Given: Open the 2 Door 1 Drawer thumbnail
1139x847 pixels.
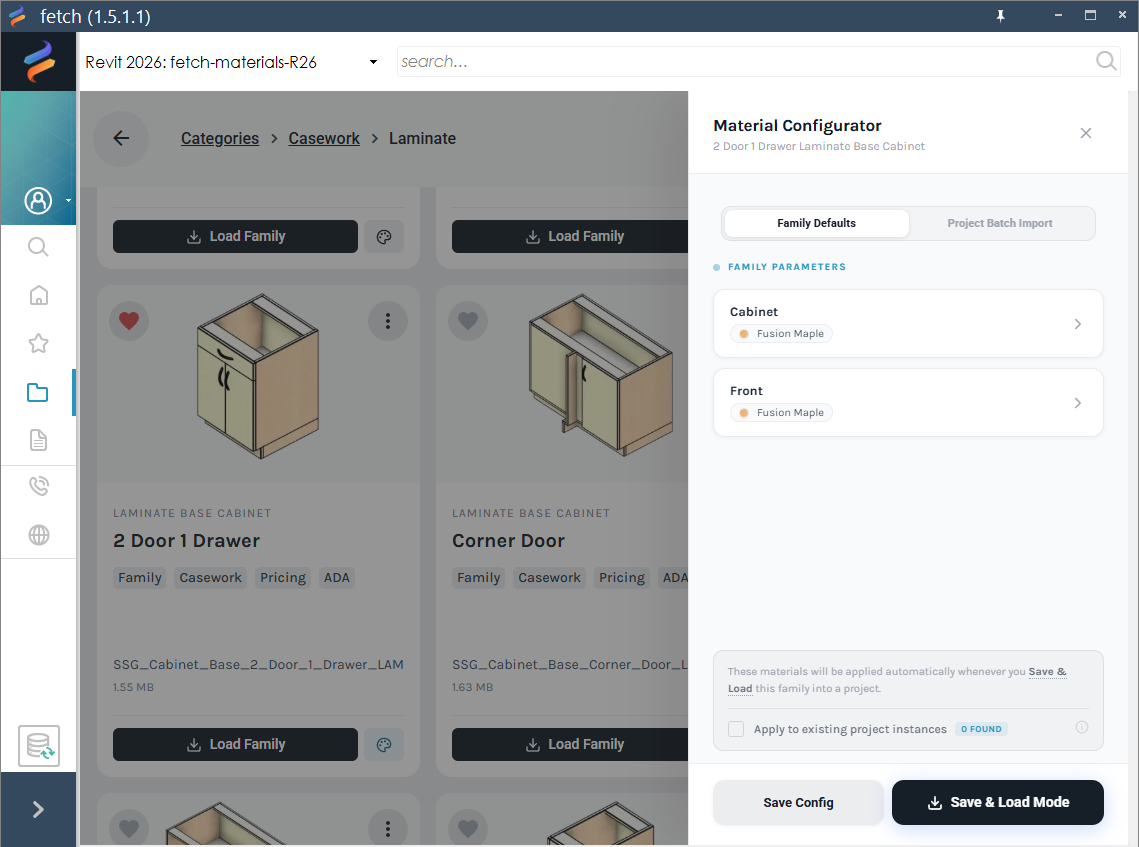Looking at the screenshot, I should [258, 376].
